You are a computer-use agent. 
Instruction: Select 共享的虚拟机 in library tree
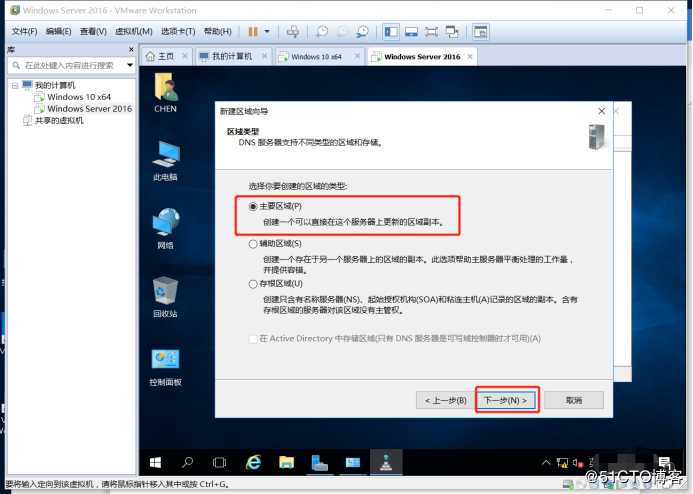(59, 120)
